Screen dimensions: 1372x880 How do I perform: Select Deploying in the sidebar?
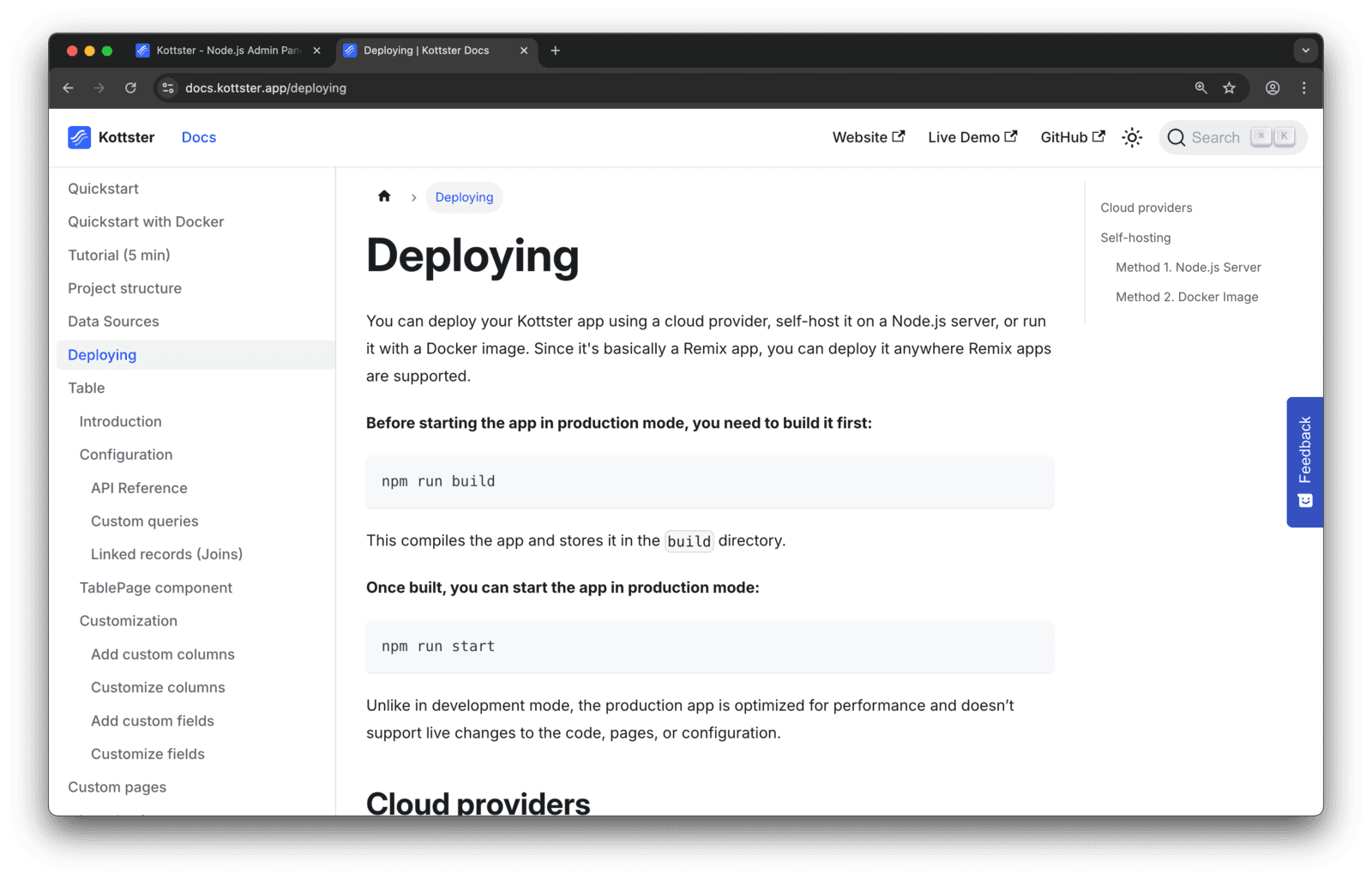[196, 355]
